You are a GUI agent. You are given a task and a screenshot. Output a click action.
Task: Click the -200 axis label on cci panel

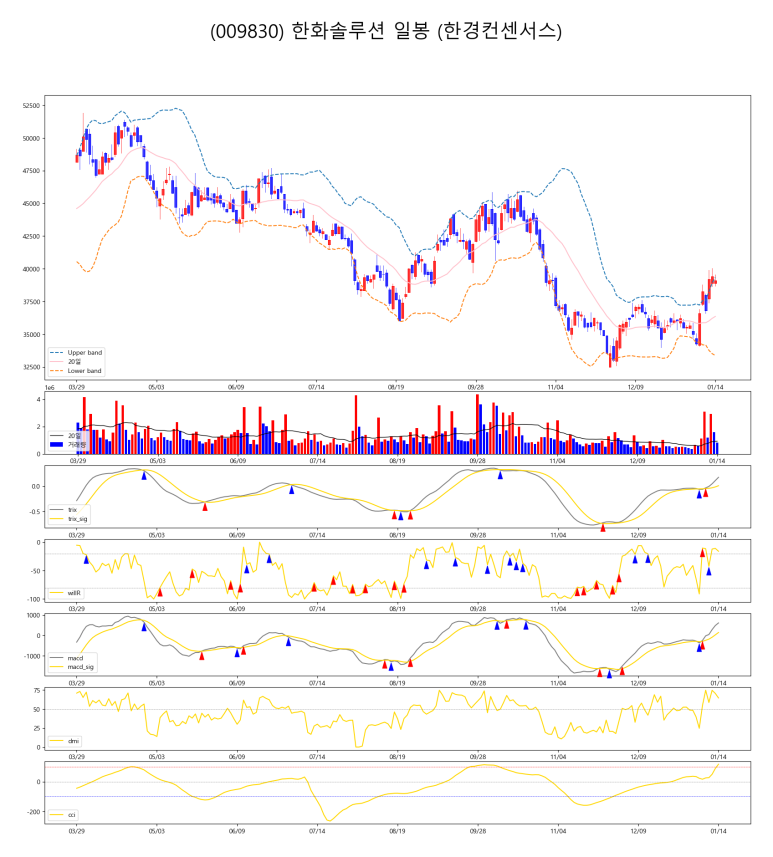tap(34, 812)
